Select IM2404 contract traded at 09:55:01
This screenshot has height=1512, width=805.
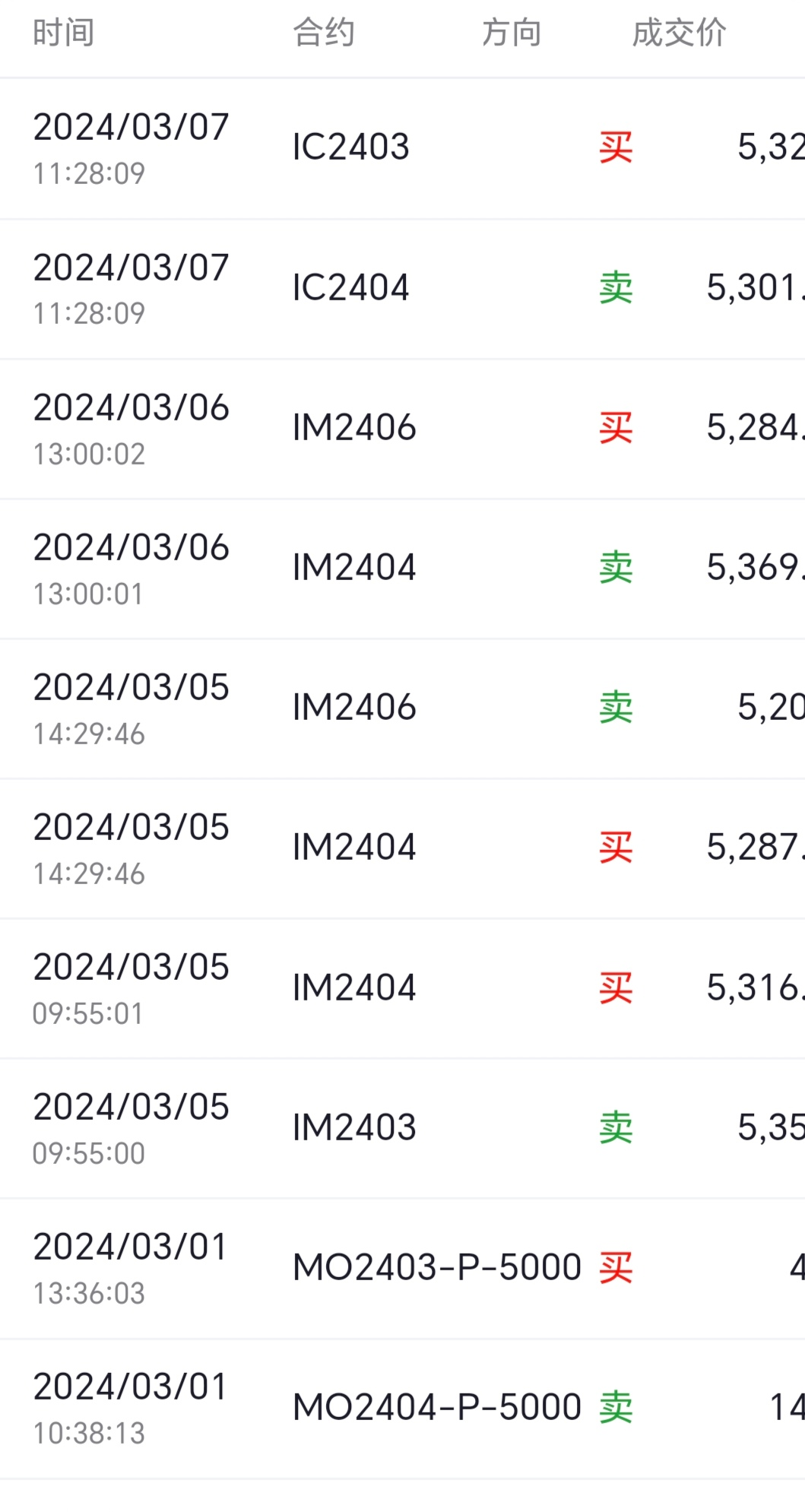point(354,987)
